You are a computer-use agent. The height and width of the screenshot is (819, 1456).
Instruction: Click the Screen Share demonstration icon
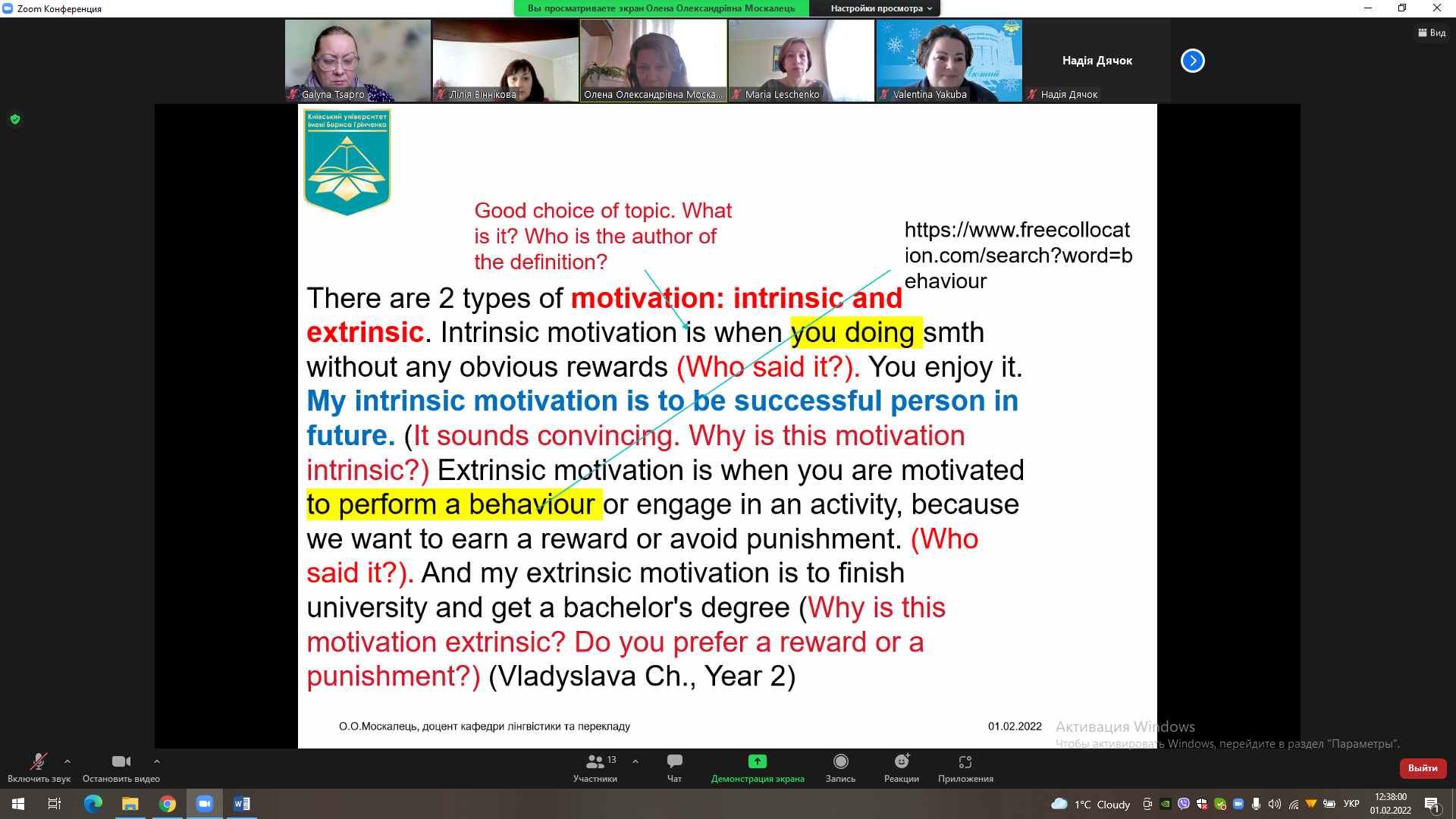(757, 762)
